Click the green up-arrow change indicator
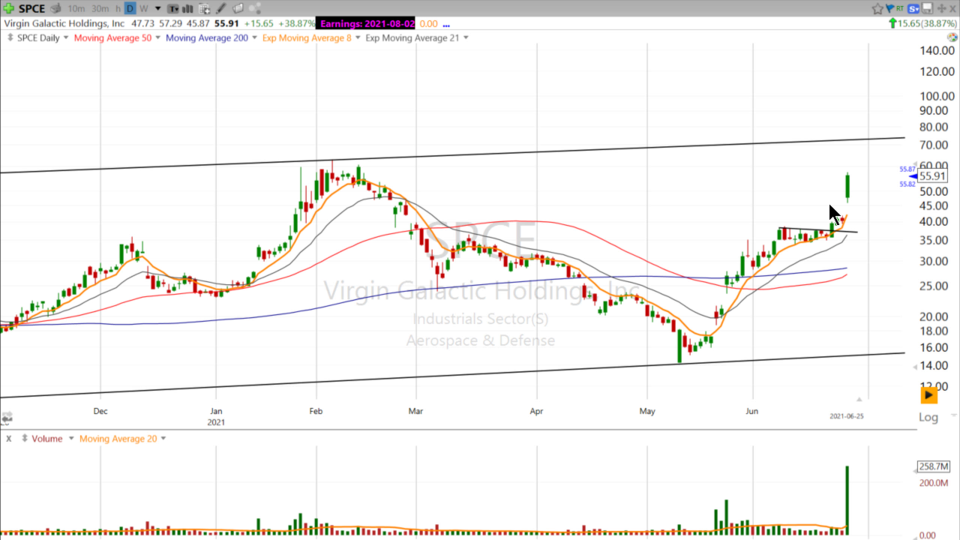Viewport: 960px width, 540px height. coord(893,23)
